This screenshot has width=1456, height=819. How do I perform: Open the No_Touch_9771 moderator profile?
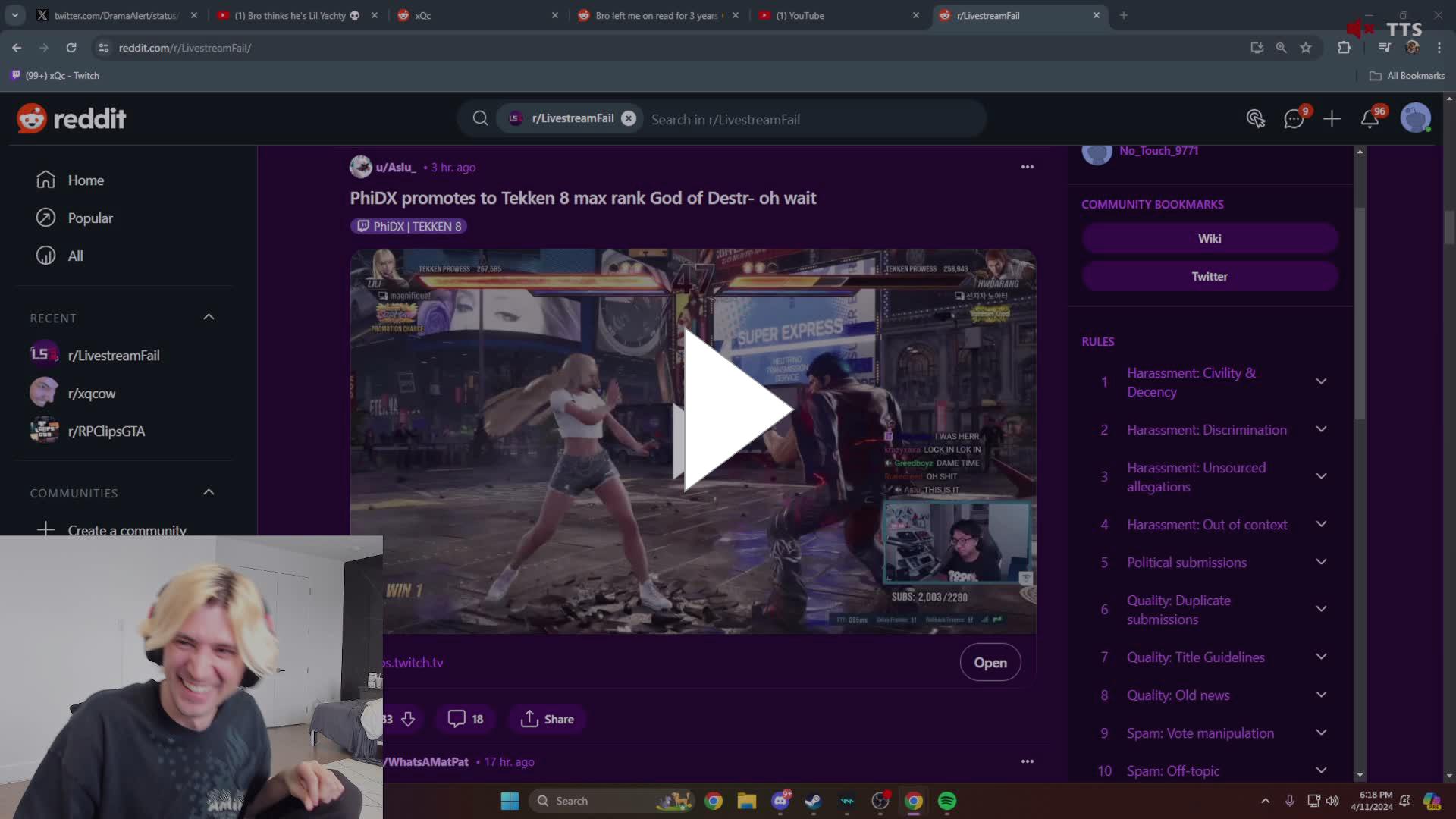pos(1159,151)
